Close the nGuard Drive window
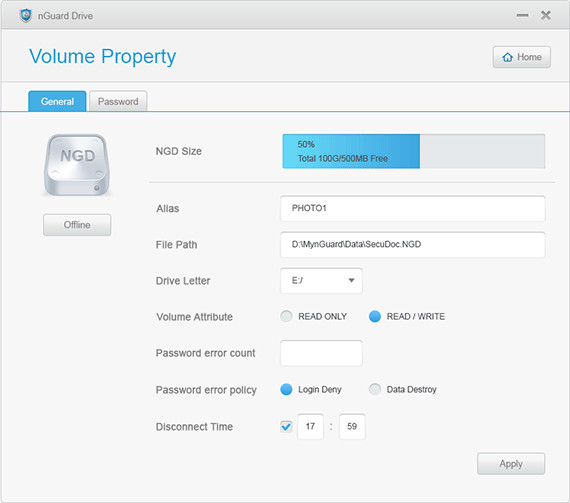Image resolution: width=570 pixels, height=503 pixels. (x=546, y=15)
